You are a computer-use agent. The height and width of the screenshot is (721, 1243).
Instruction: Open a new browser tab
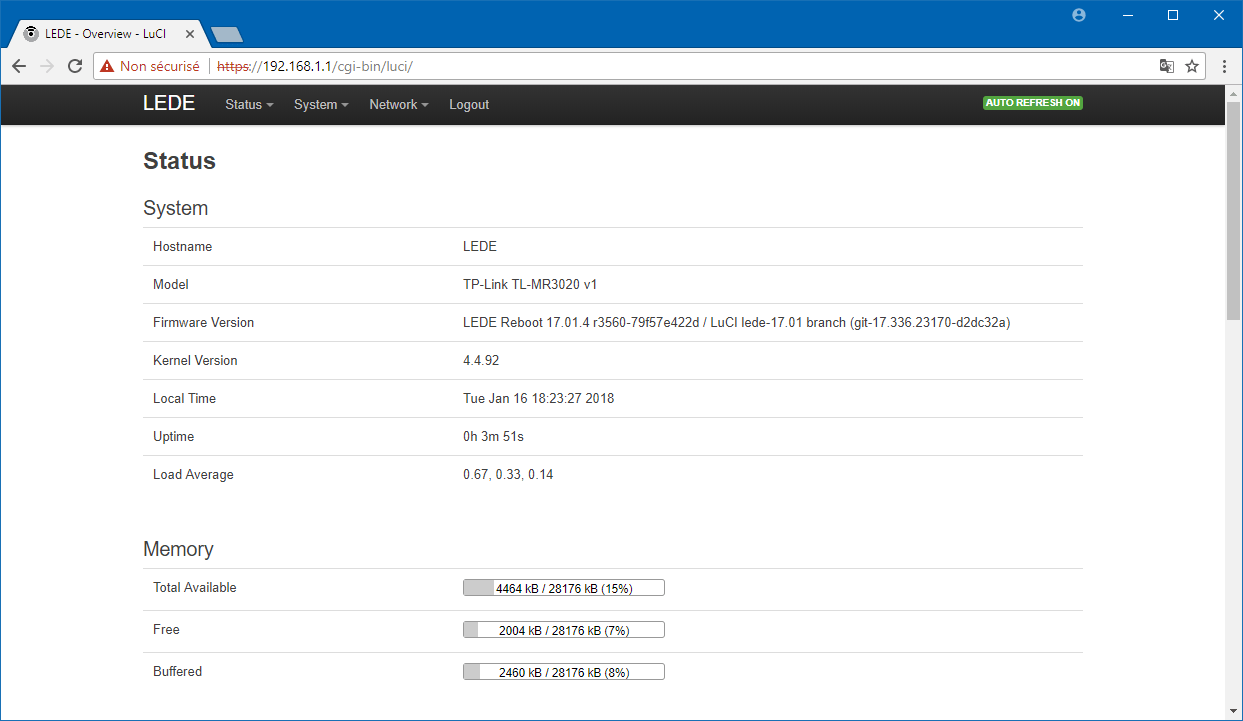pos(228,35)
